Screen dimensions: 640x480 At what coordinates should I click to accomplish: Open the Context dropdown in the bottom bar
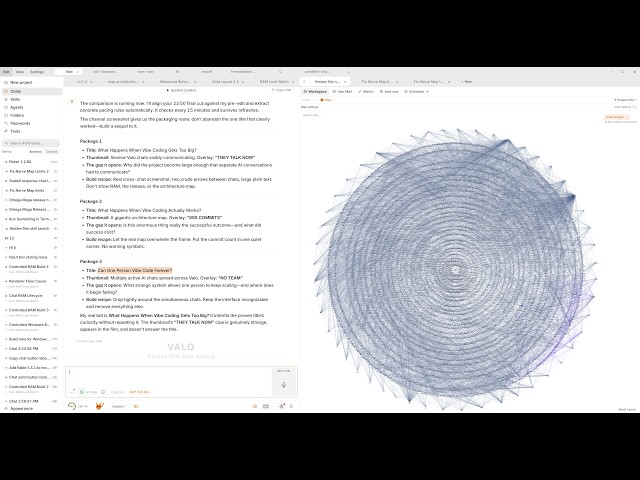tap(119, 407)
